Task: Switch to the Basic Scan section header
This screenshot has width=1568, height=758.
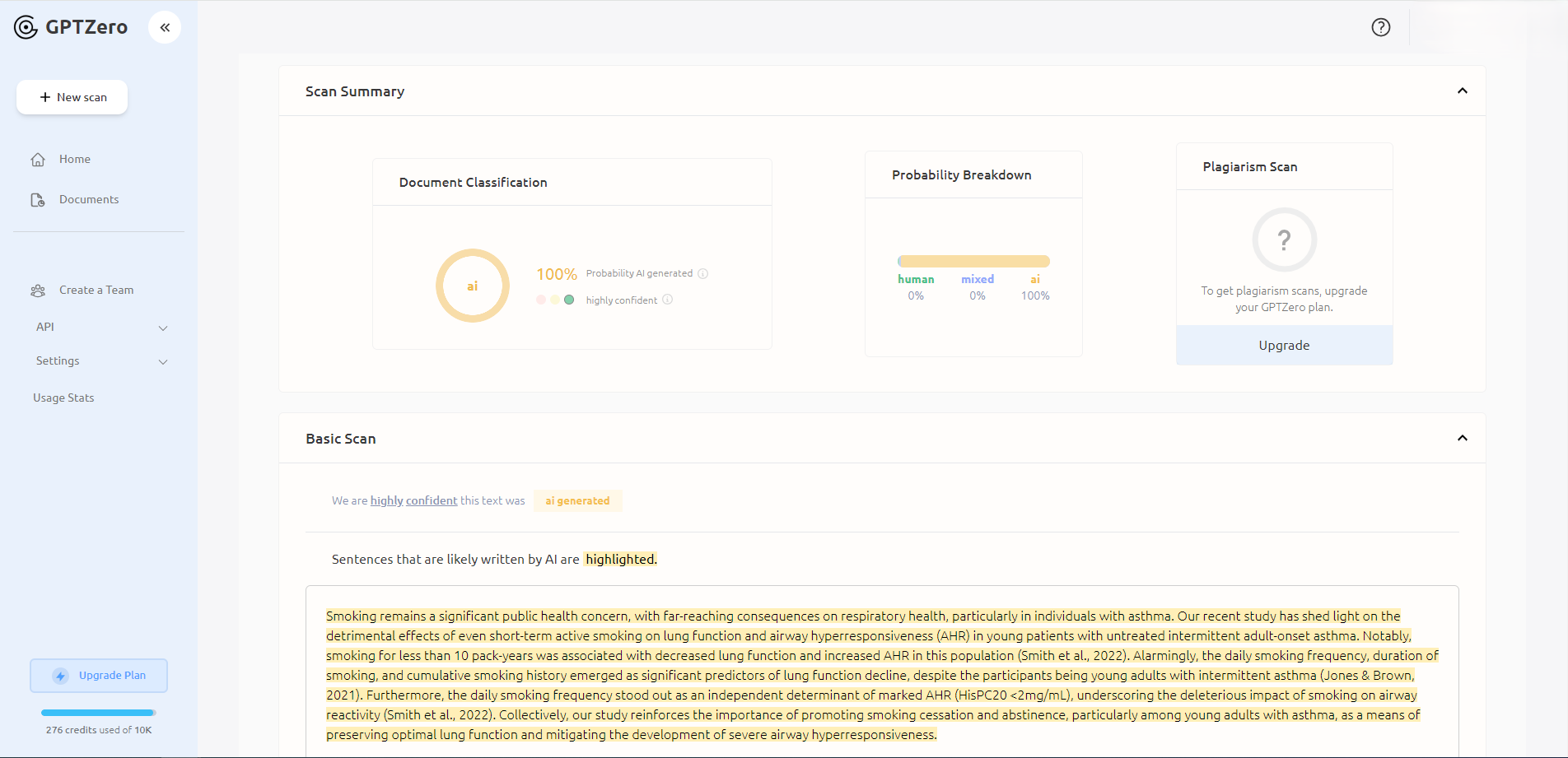Action: 340,439
